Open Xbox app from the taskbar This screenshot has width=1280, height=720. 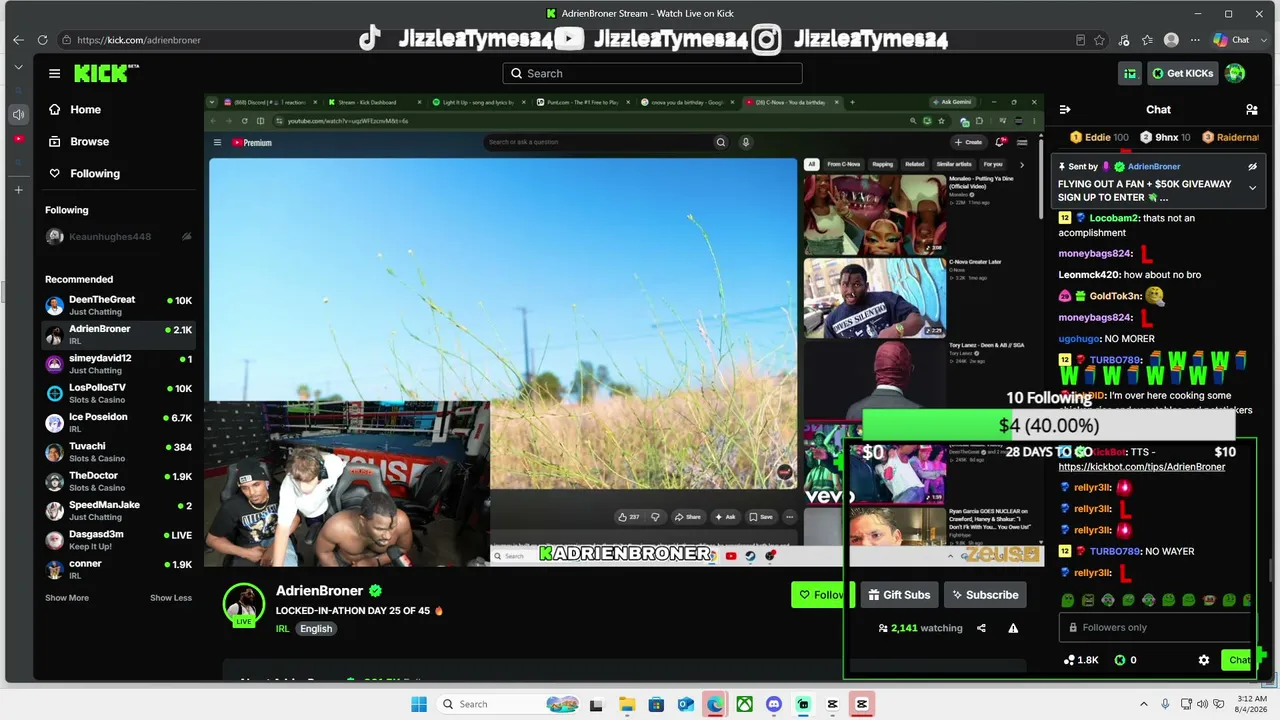click(744, 704)
